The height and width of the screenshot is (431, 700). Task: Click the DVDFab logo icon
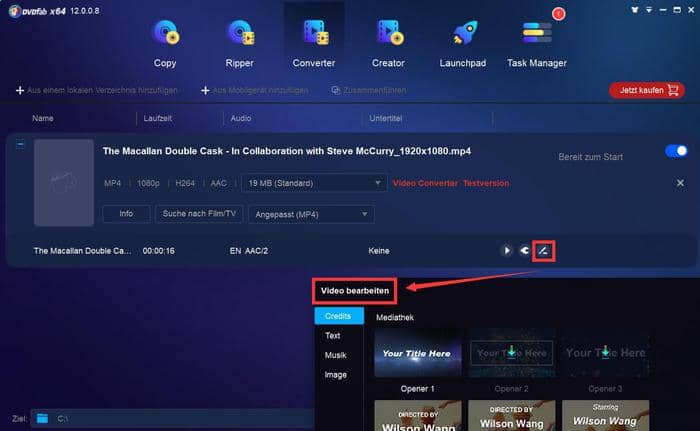point(14,11)
